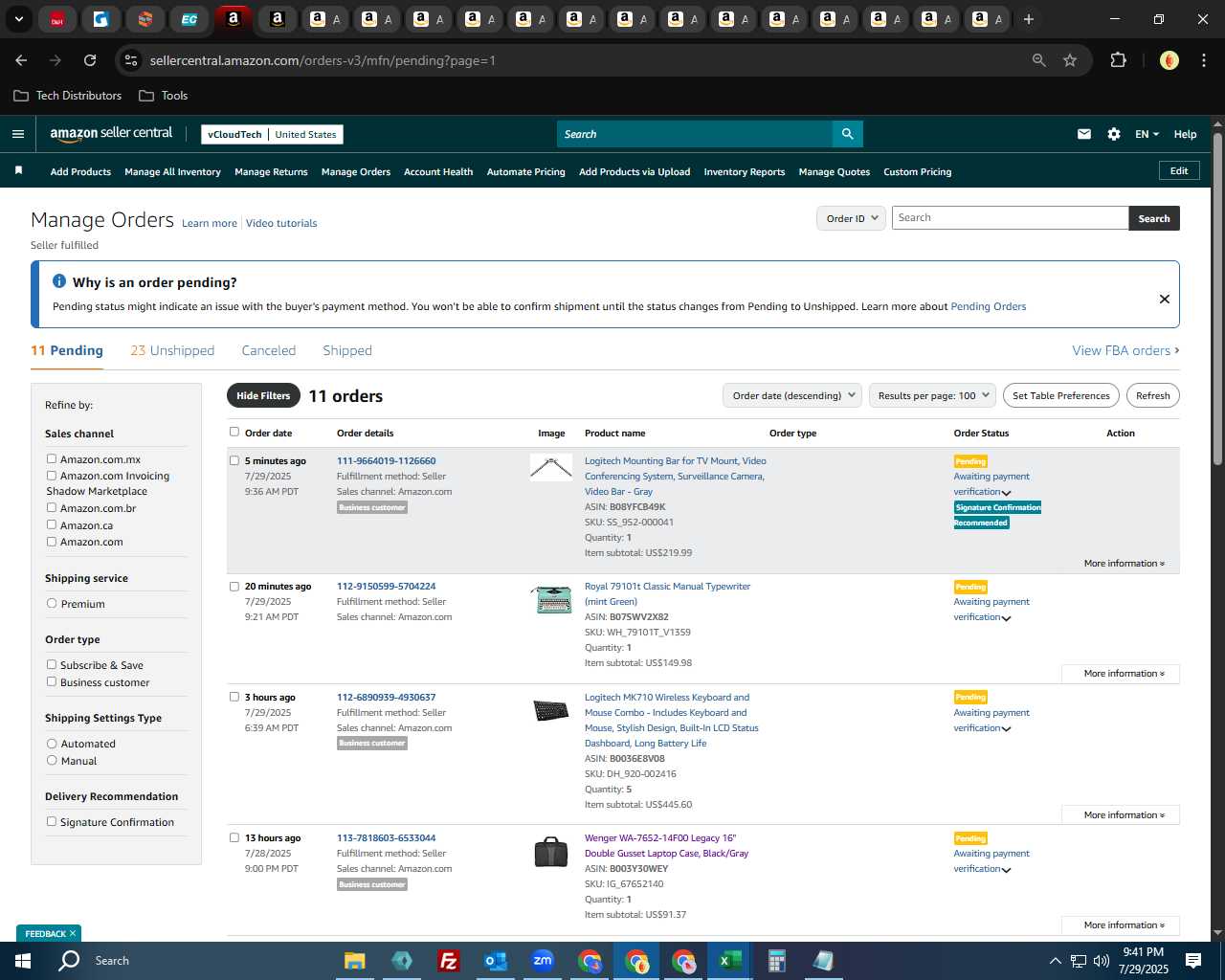This screenshot has width=1225, height=980.
Task: Open Account Health menu item
Action: pos(438,172)
